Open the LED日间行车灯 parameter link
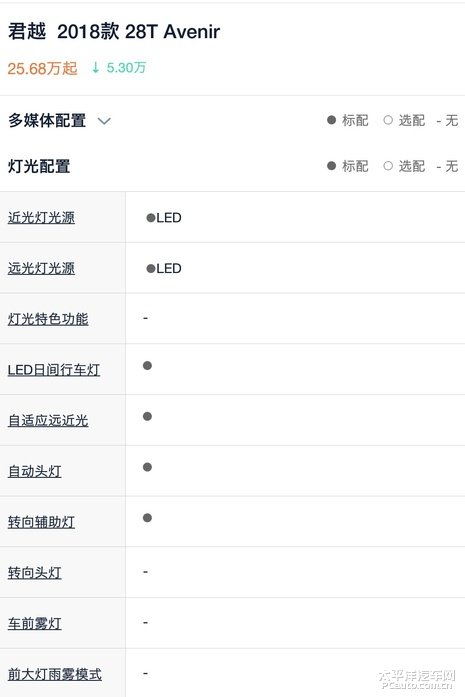 pyautogui.click(x=54, y=369)
